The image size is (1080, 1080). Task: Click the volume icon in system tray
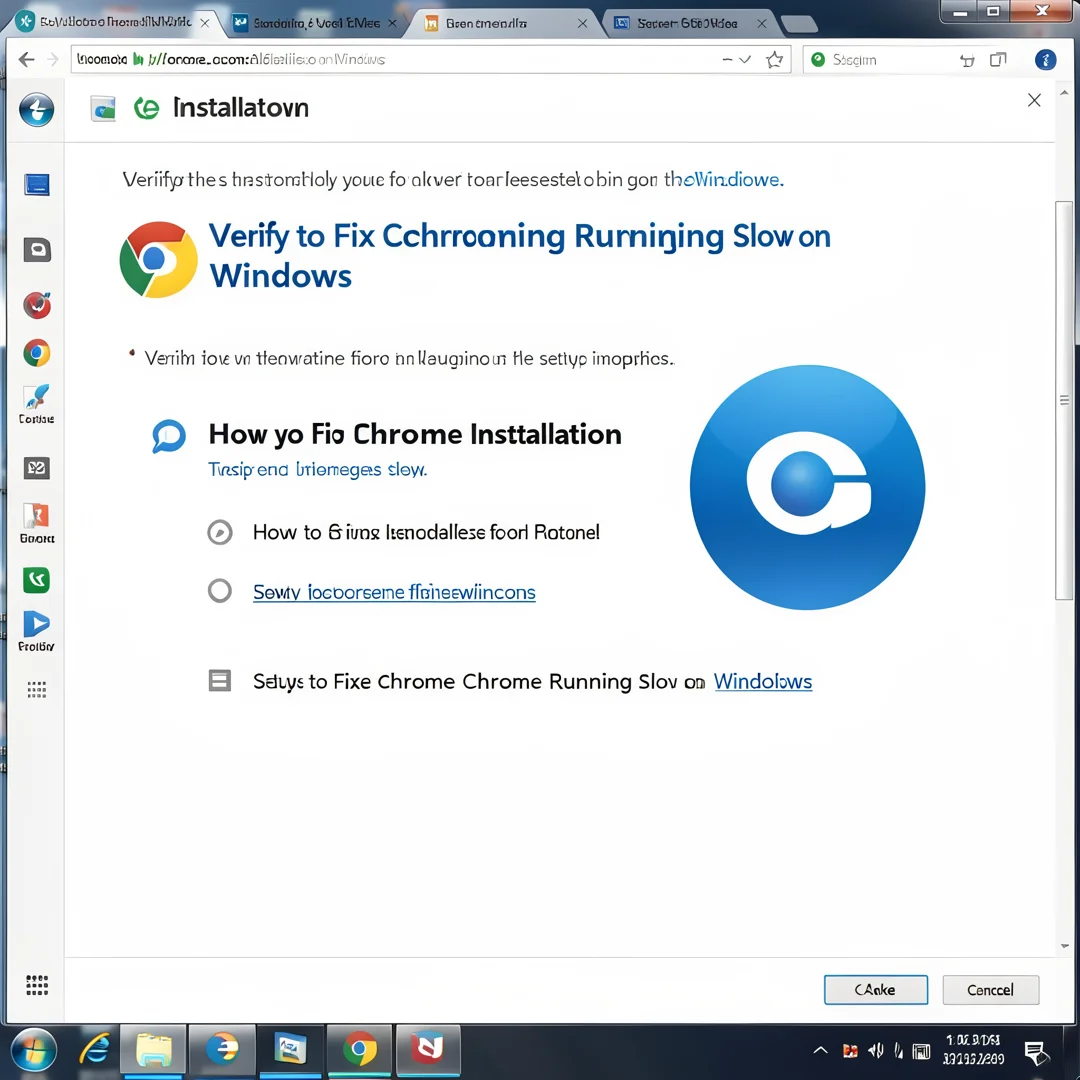coord(875,1050)
